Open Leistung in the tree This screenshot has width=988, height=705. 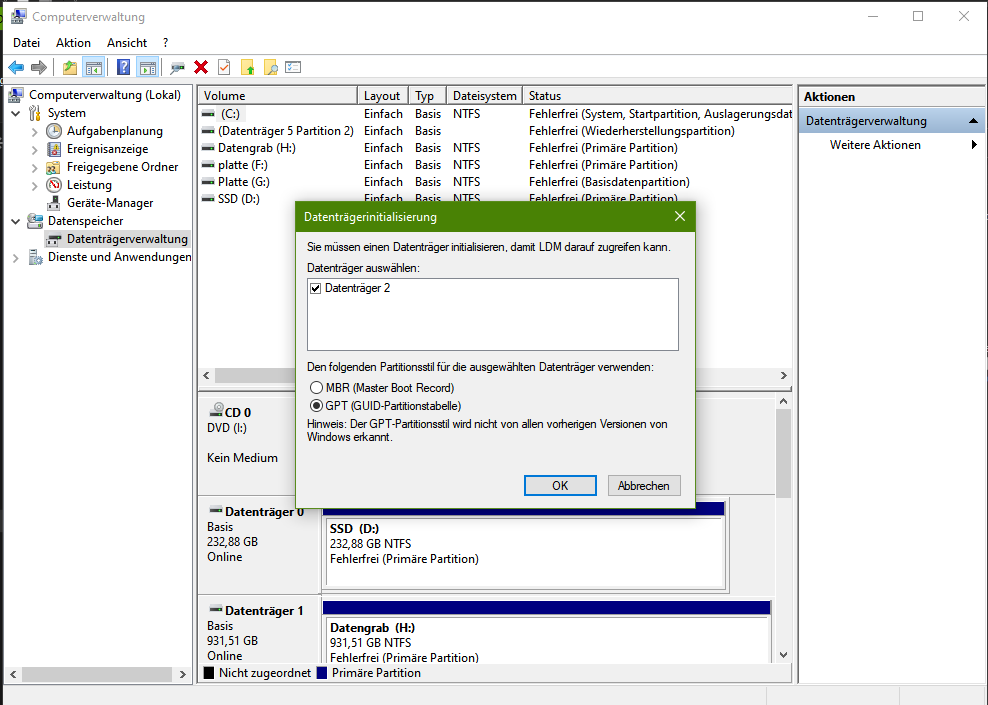89,185
